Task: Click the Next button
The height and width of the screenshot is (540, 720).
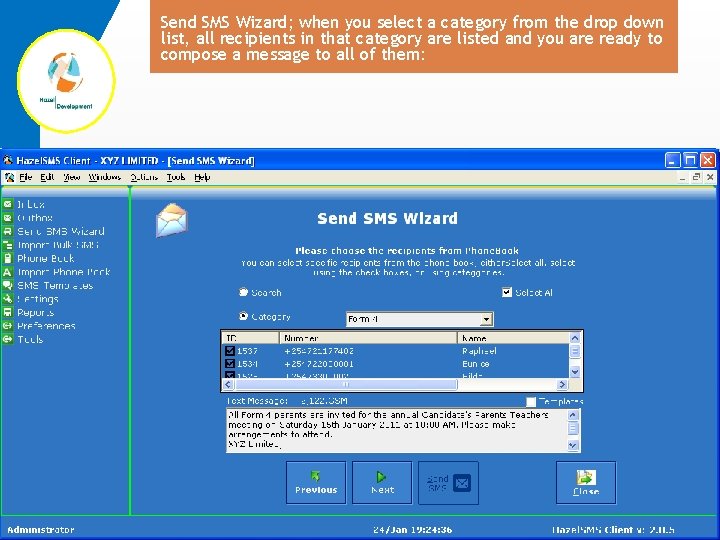Action: pos(382,483)
